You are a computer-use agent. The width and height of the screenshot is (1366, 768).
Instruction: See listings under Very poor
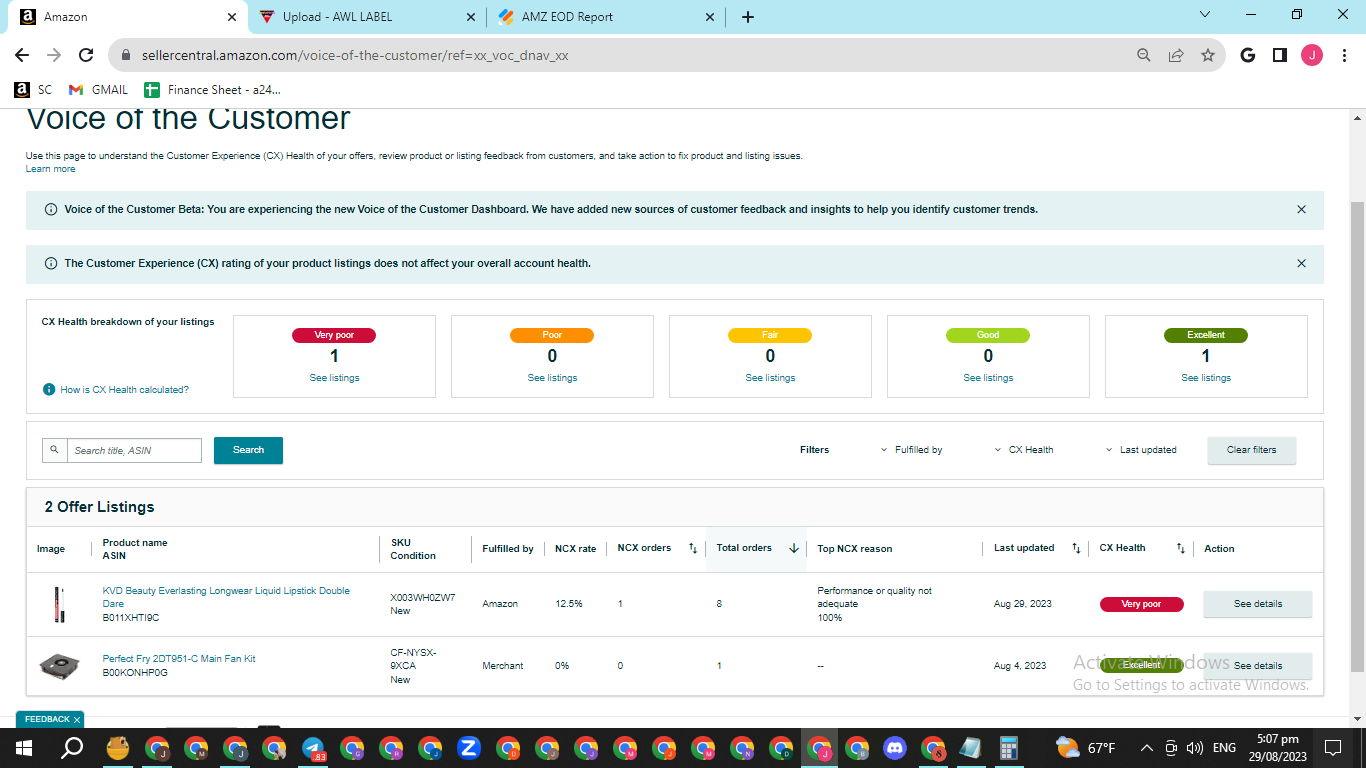coord(334,378)
